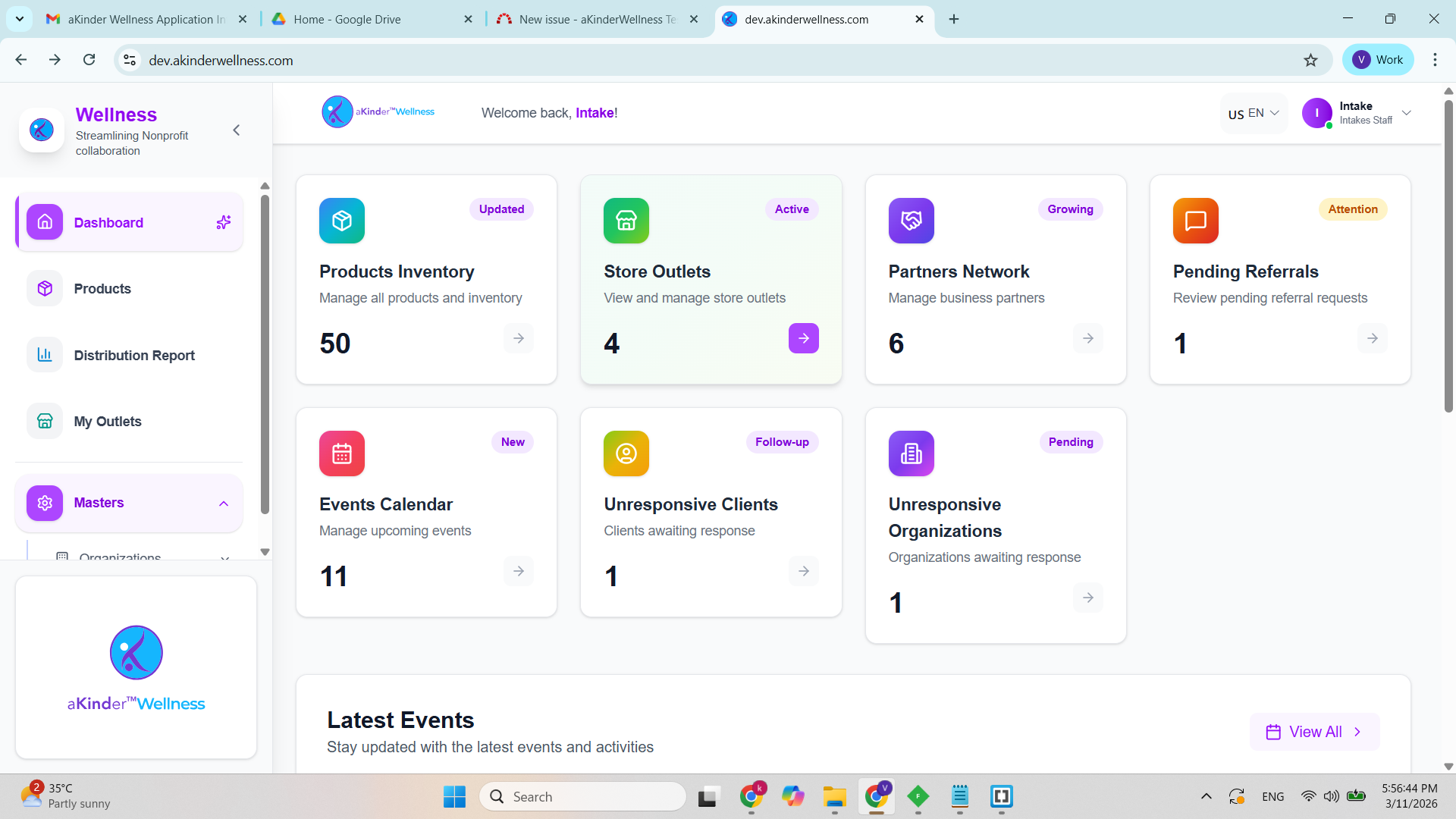
Task: Click purple arrow on Store Outlets card
Action: 803,338
